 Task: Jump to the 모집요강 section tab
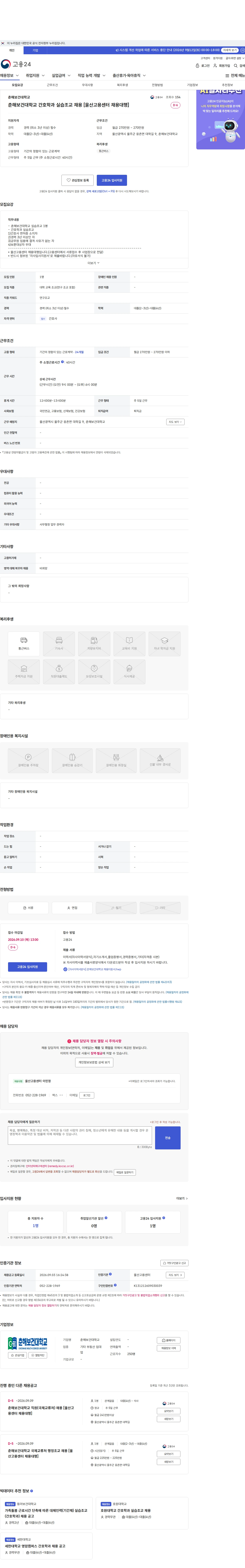click(18, 85)
